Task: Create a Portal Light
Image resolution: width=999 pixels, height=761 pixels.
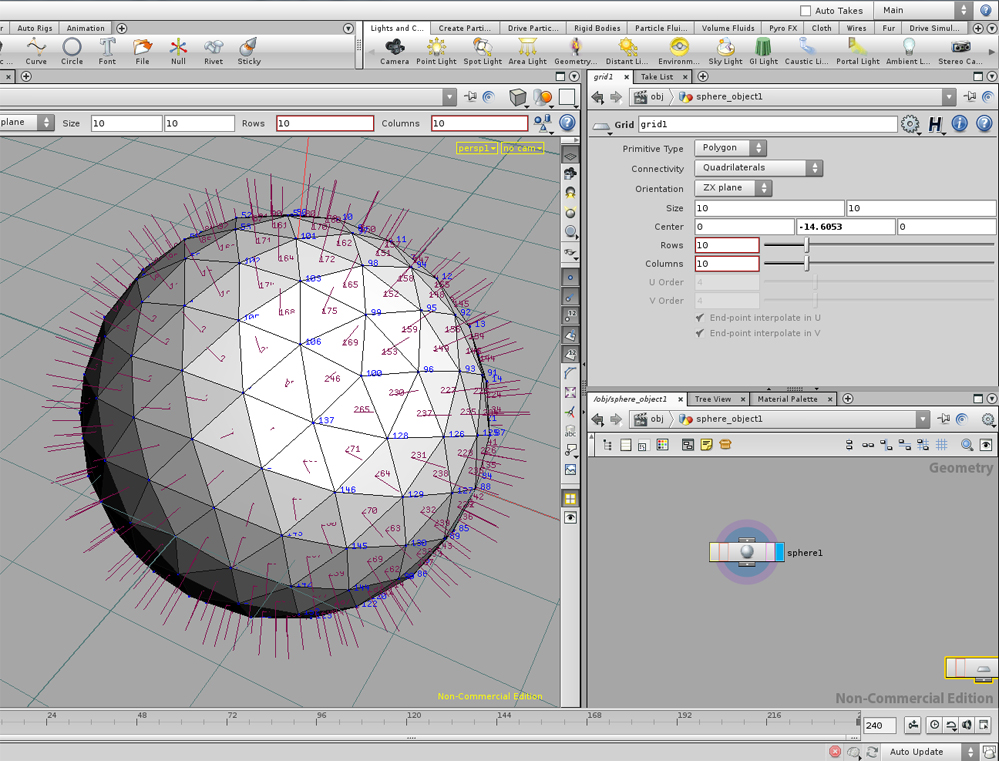Action: pyautogui.click(x=858, y=52)
